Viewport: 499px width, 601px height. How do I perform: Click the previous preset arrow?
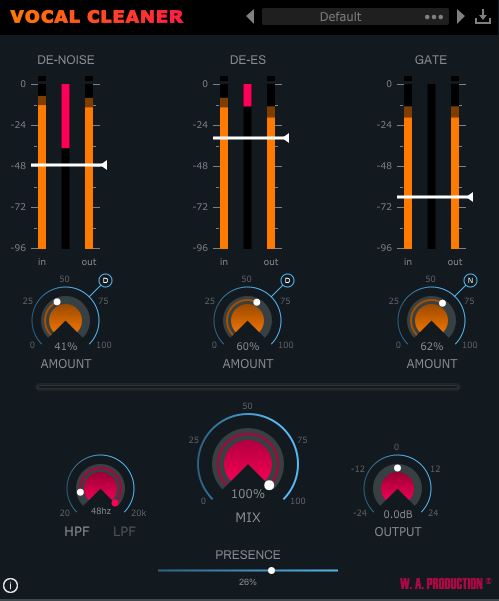250,17
